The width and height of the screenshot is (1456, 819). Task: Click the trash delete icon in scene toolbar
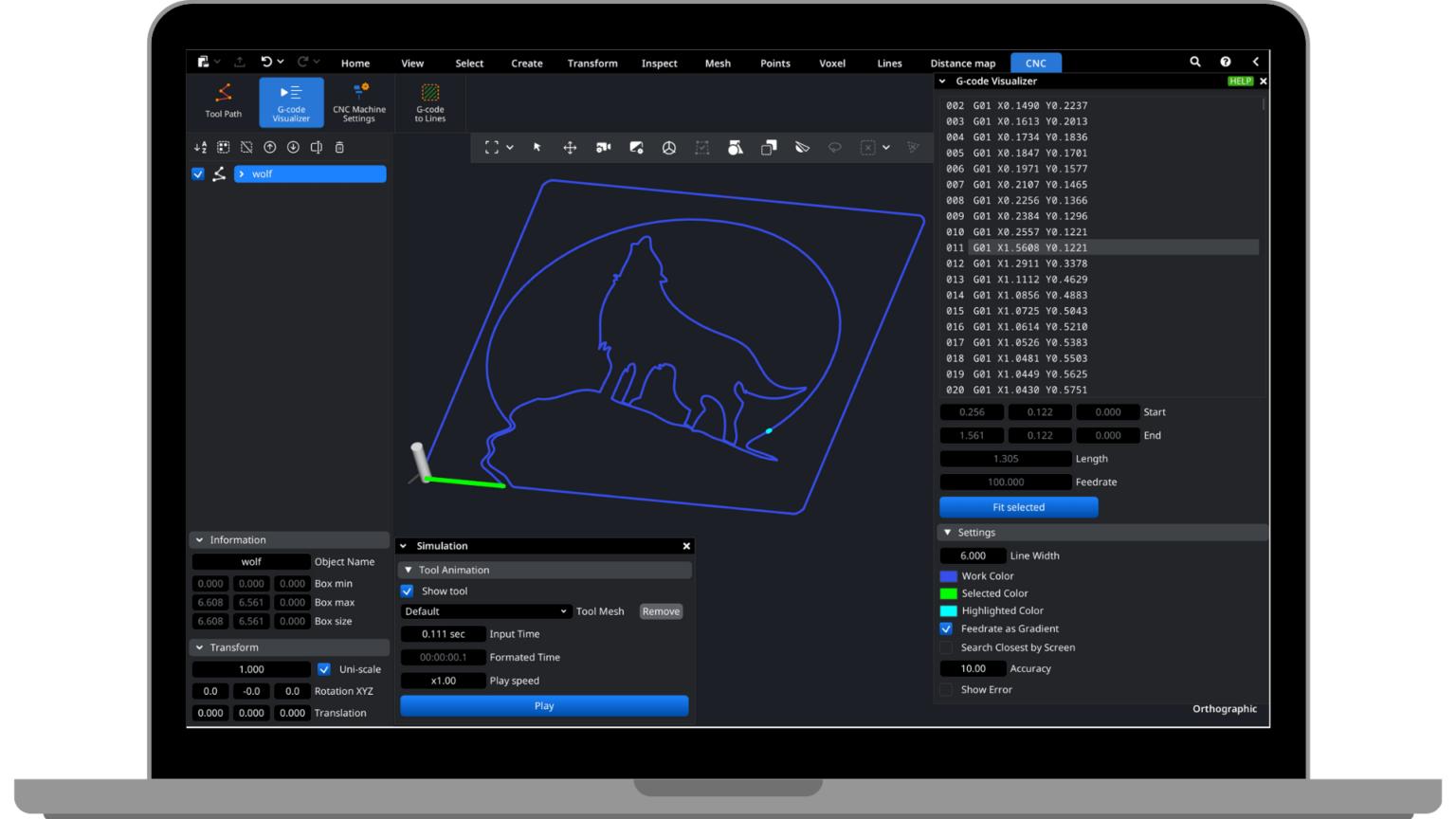339,148
